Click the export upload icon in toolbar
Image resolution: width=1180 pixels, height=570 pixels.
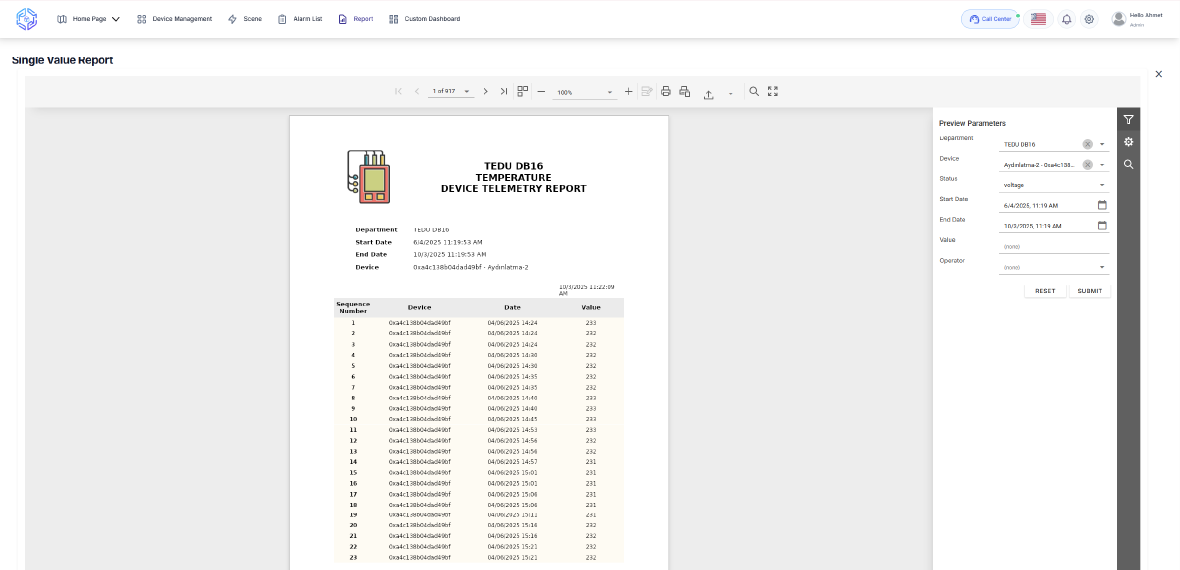pyautogui.click(x=708, y=92)
